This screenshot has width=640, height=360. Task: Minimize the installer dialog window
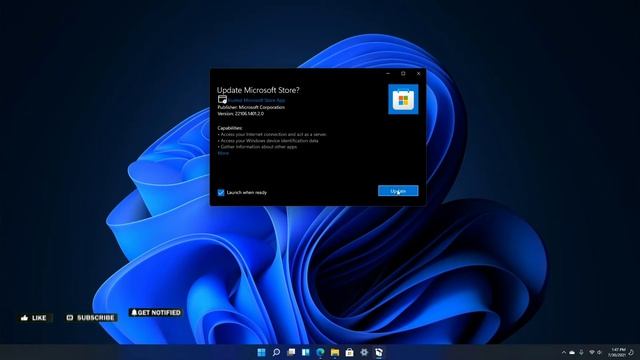[x=388, y=73]
